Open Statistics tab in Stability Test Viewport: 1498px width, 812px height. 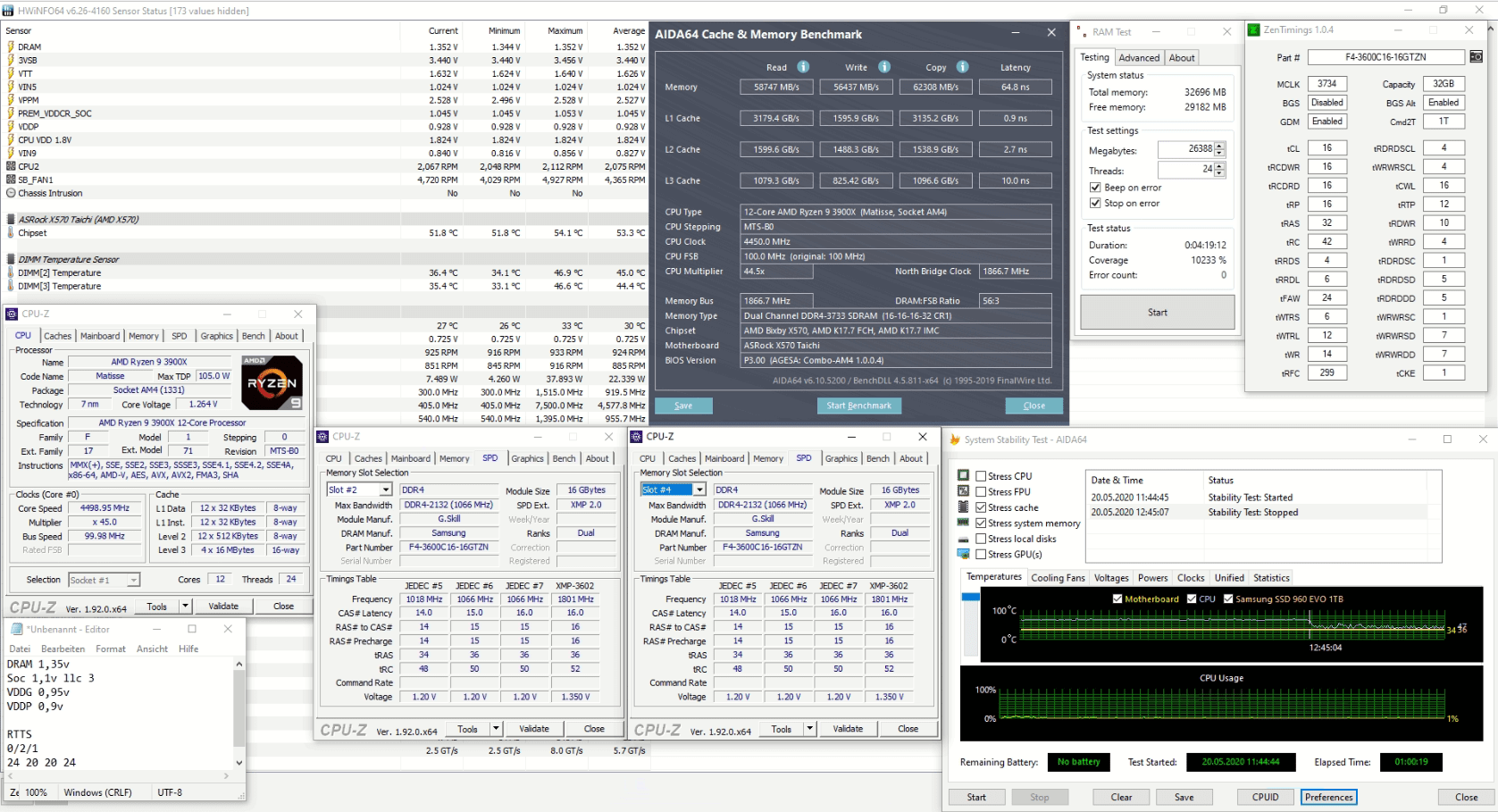pyautogui.click(x=1271, y=578)
